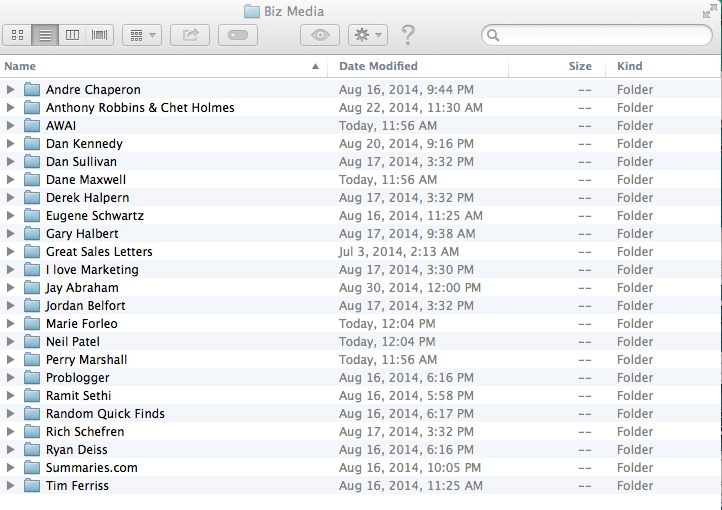Click the Jul 3, 2014, 2:13 AM date
This screenshot has width=722, height=510.
click(399, 252)
